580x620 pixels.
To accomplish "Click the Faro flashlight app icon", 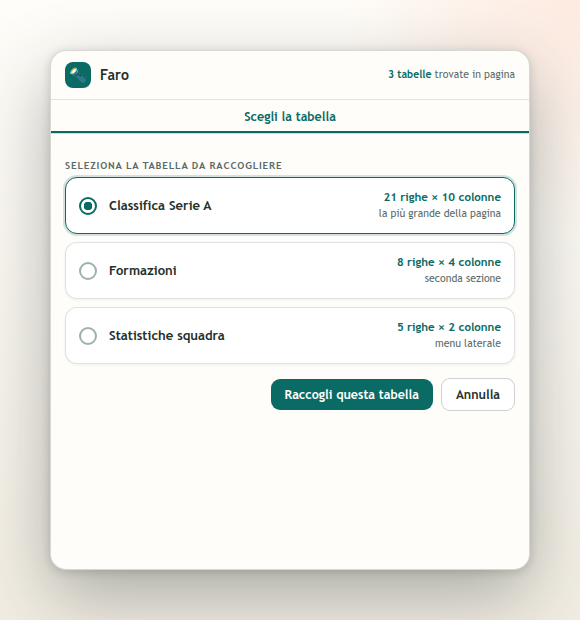I will [78, 75].
